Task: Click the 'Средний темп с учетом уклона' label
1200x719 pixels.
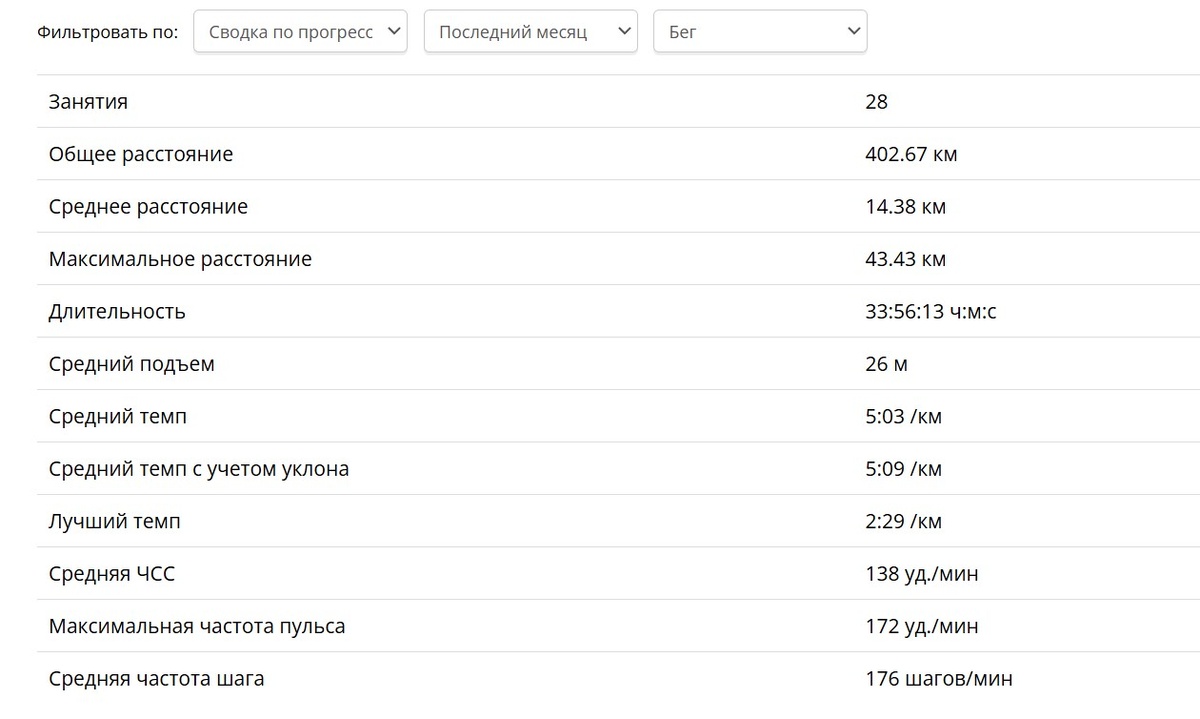Action: click(199, 468)
